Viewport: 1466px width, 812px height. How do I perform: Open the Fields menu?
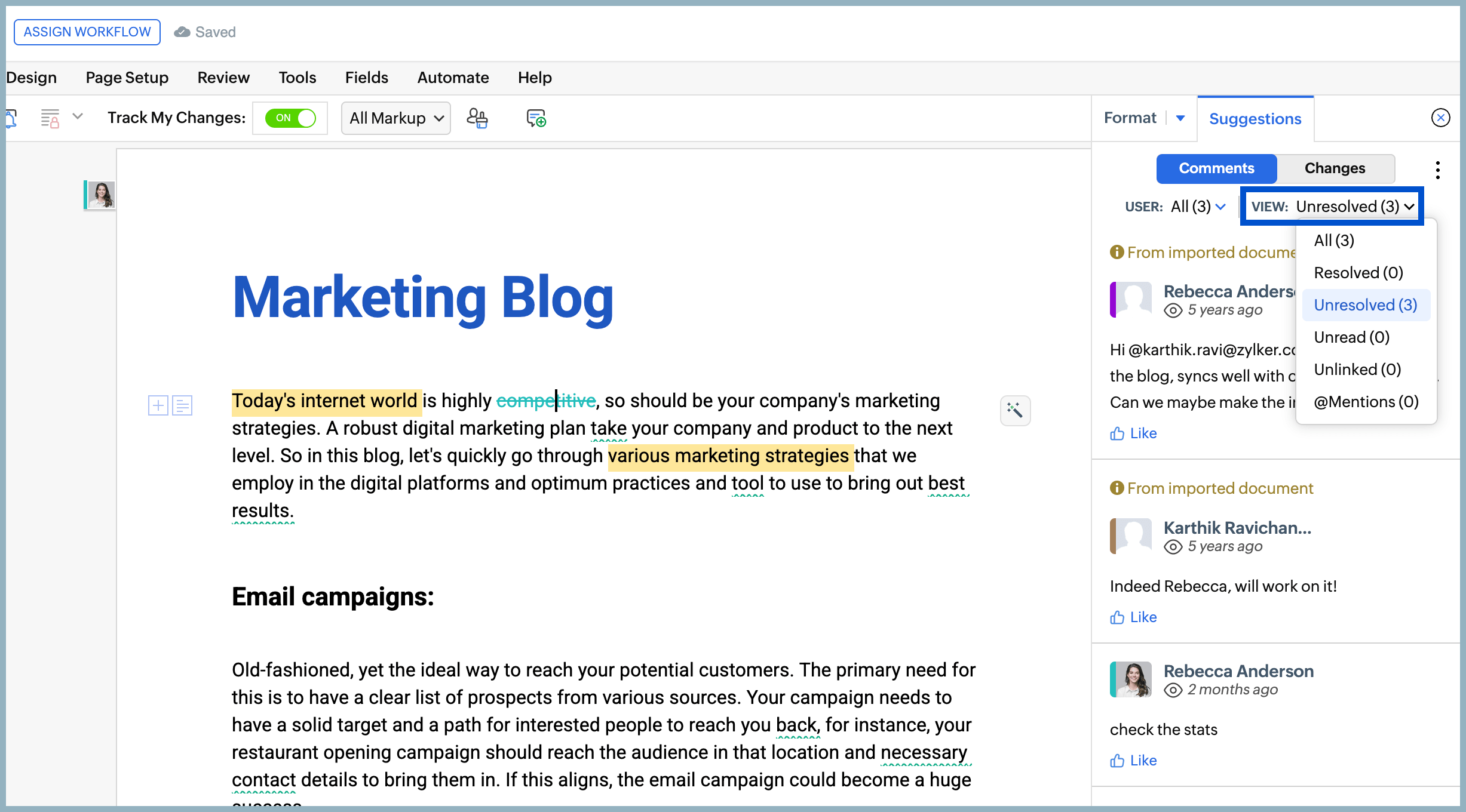pos(367,78)
